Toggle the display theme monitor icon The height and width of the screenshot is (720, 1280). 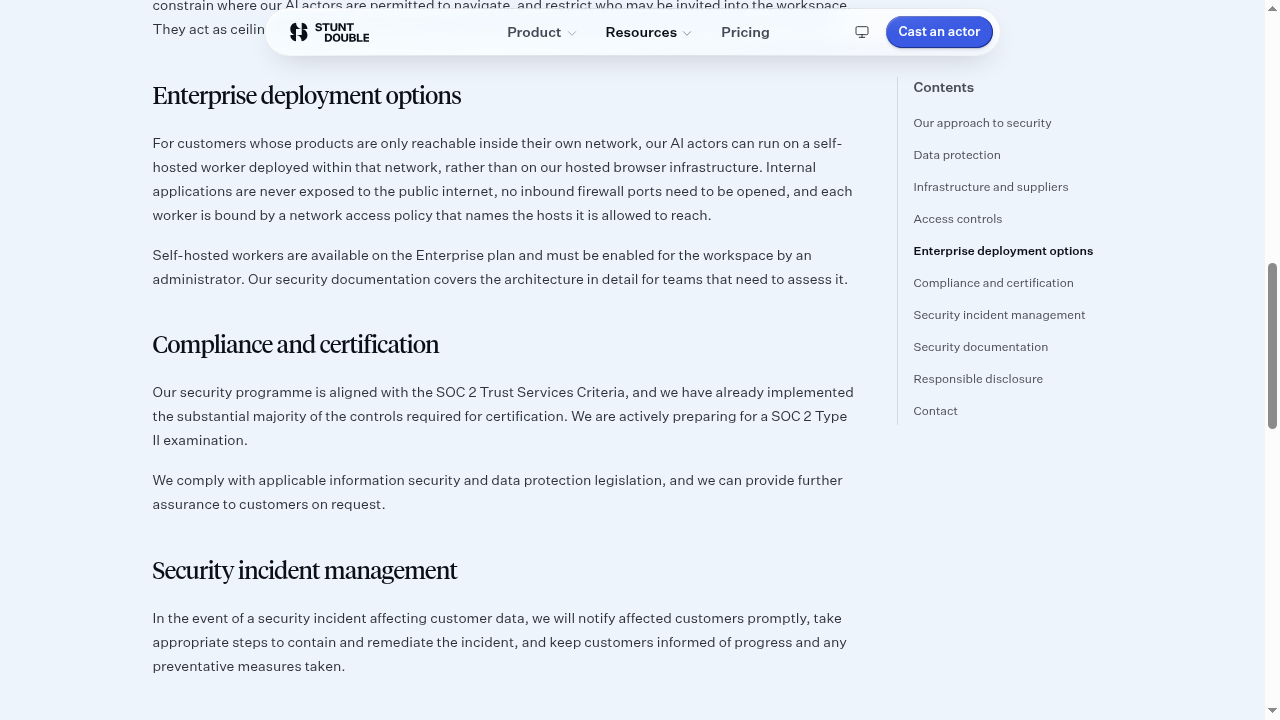862,32
